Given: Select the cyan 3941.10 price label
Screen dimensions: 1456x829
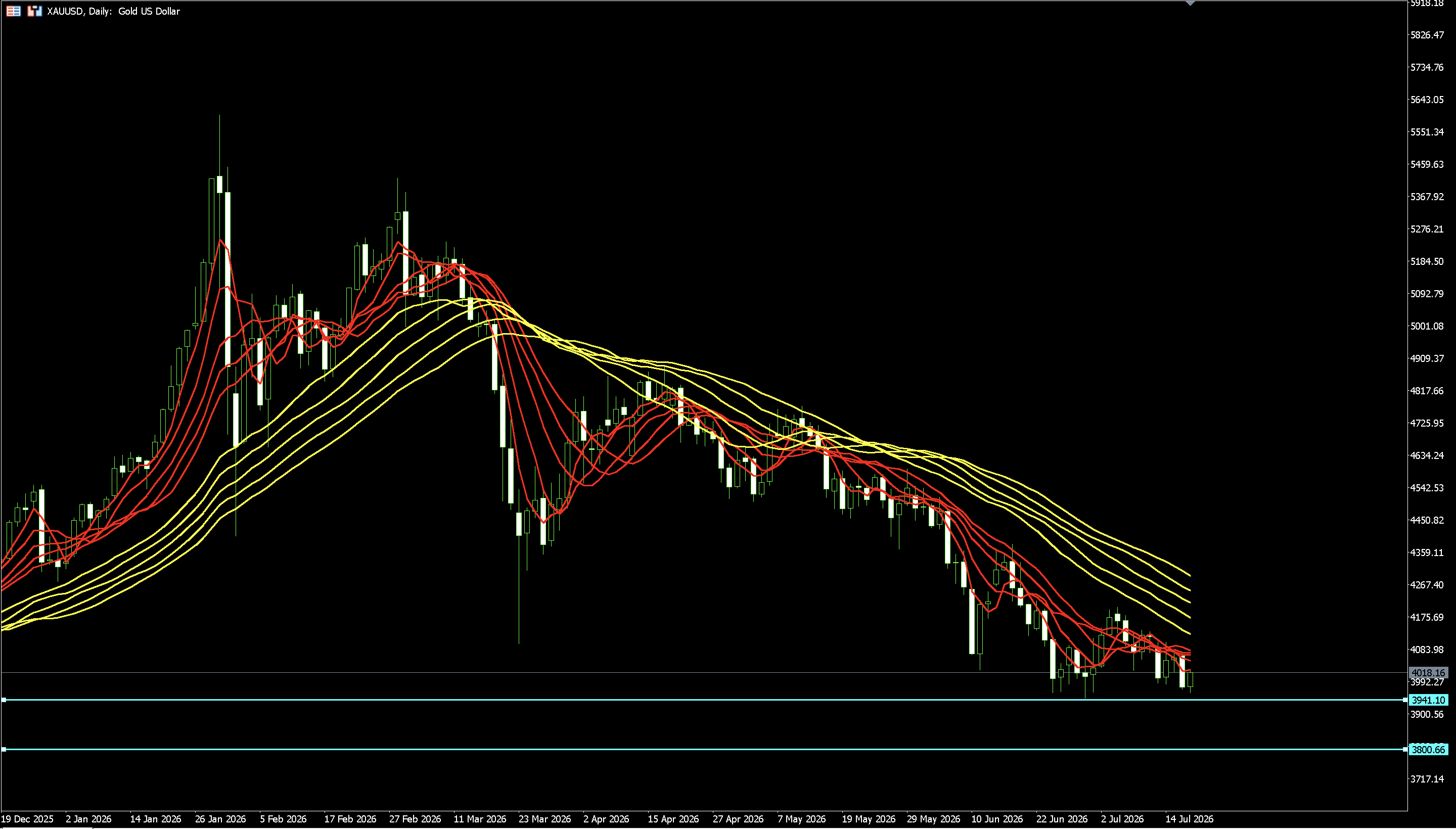Looking at the screenshot, I should (x=1428, y=700).
